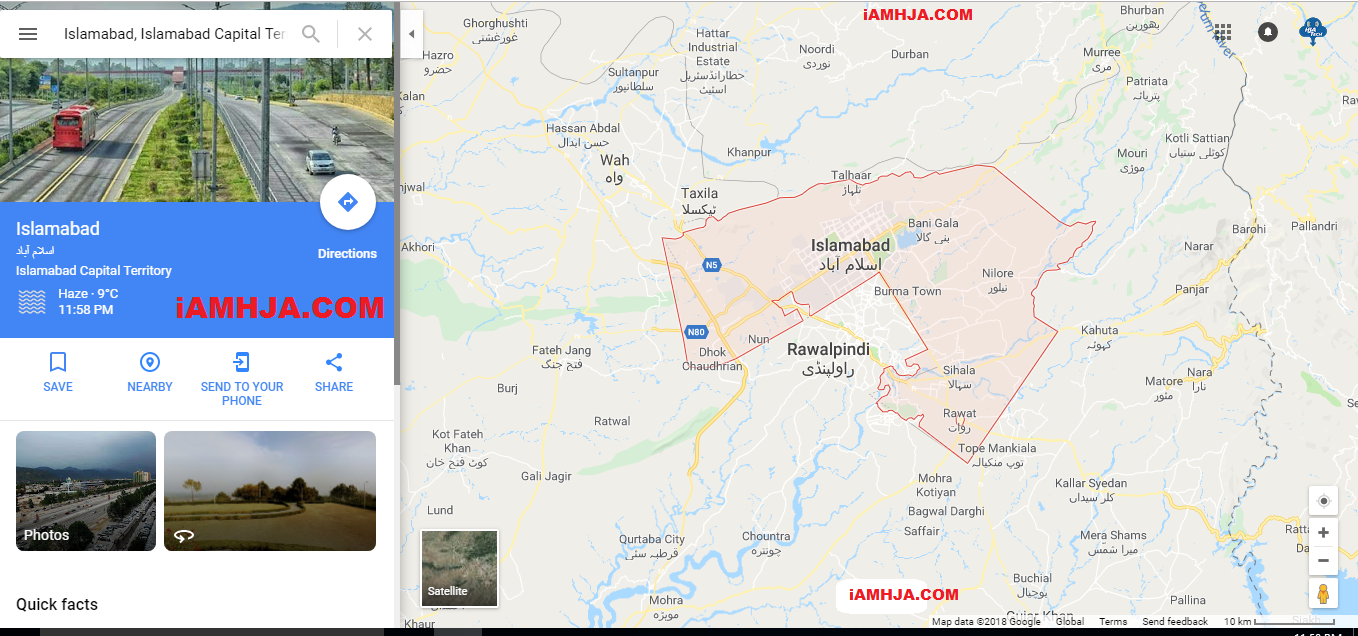Screen dimensions: 1358x636
Task: Switch map to Satellite view
Action: click(x=460, y=568)
